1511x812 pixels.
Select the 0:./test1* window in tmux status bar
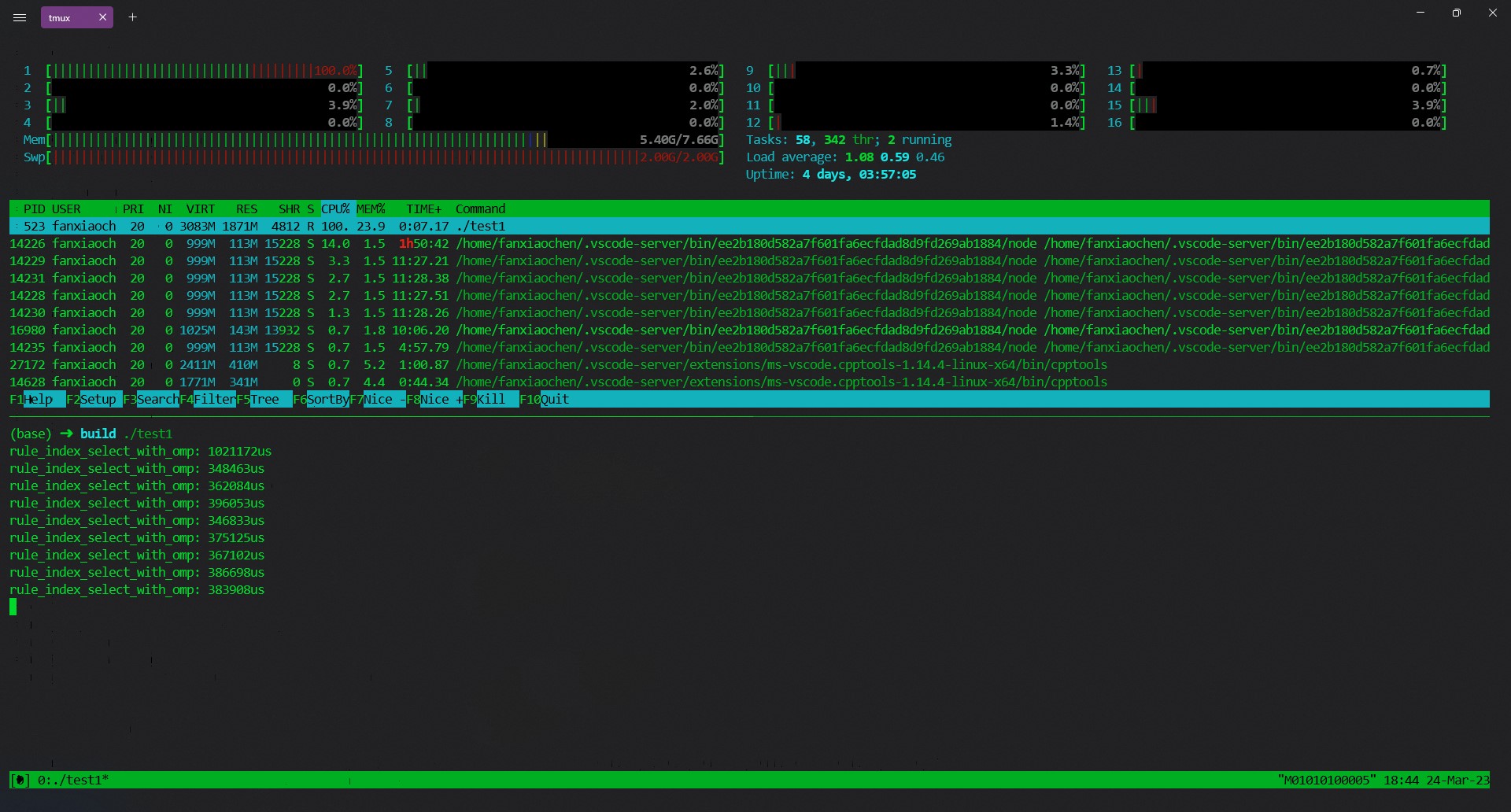[71, 780]
